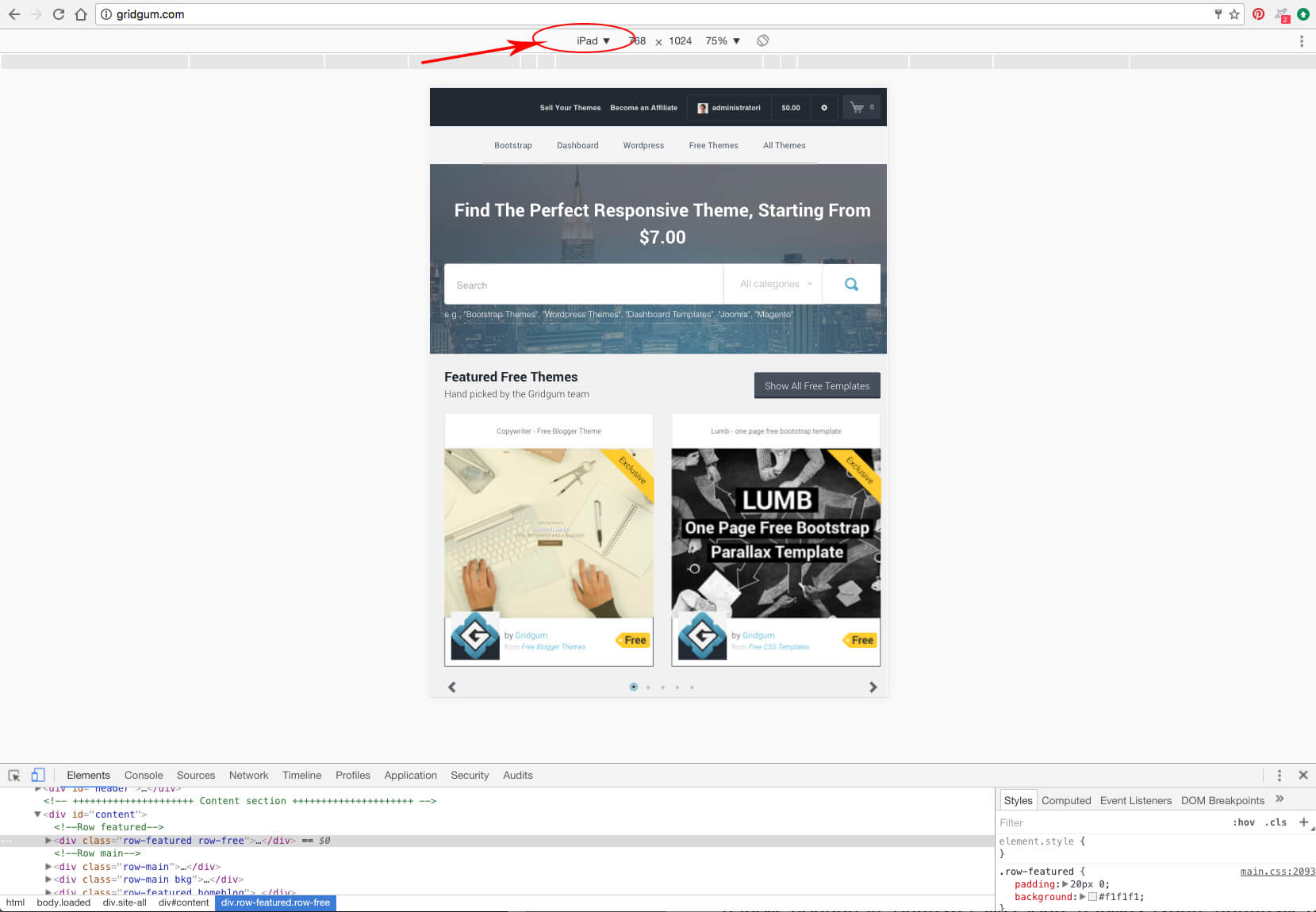
Task: Open the iPad device dropdown
Action: coord(593,40)
